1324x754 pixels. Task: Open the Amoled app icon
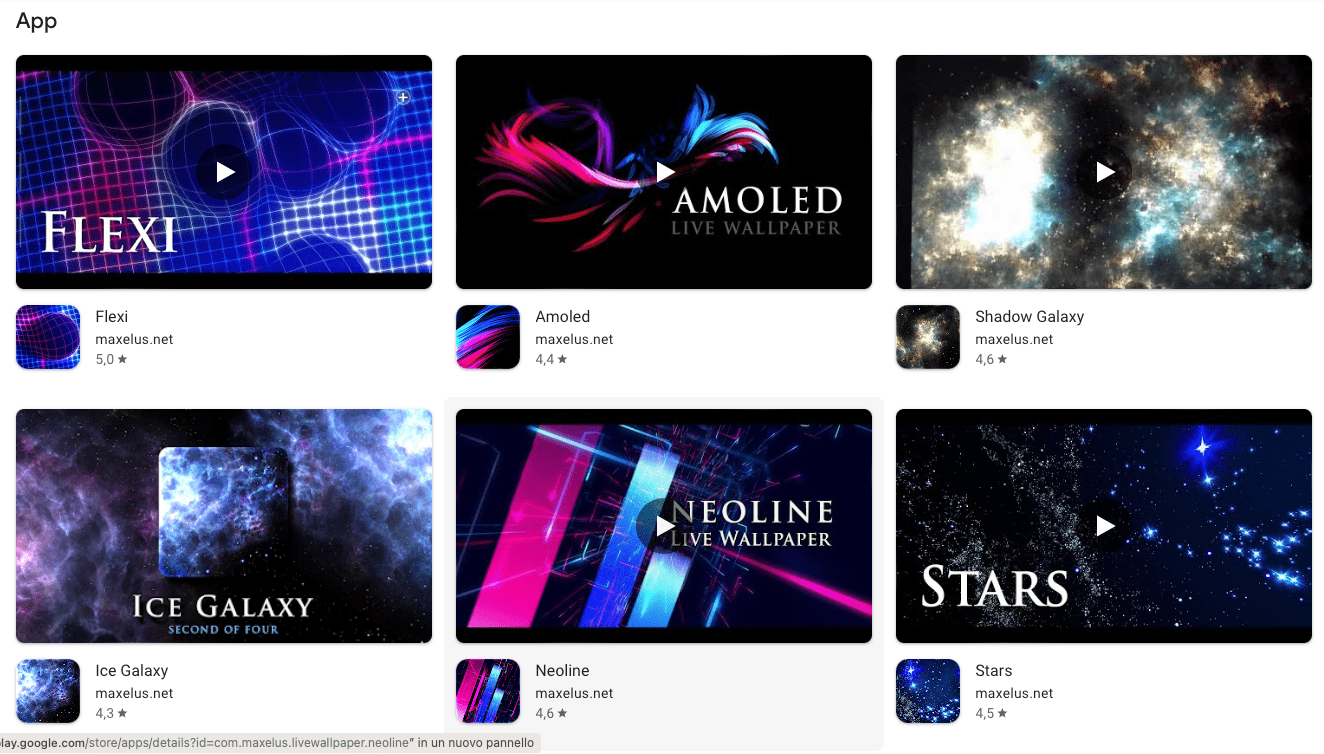point(488,337)
